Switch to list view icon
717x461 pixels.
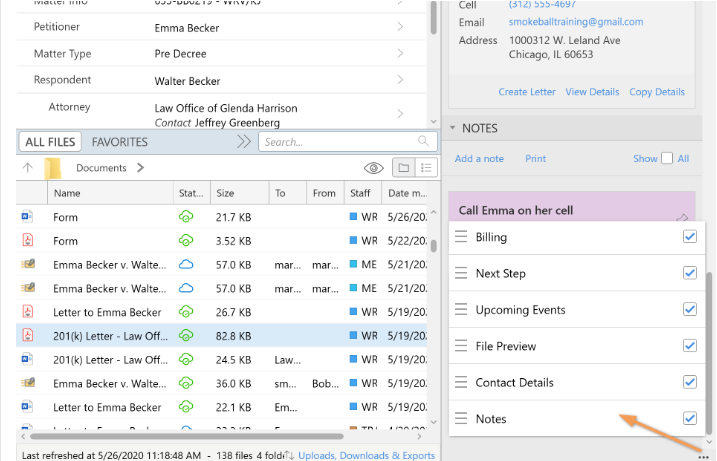(426, 168)
